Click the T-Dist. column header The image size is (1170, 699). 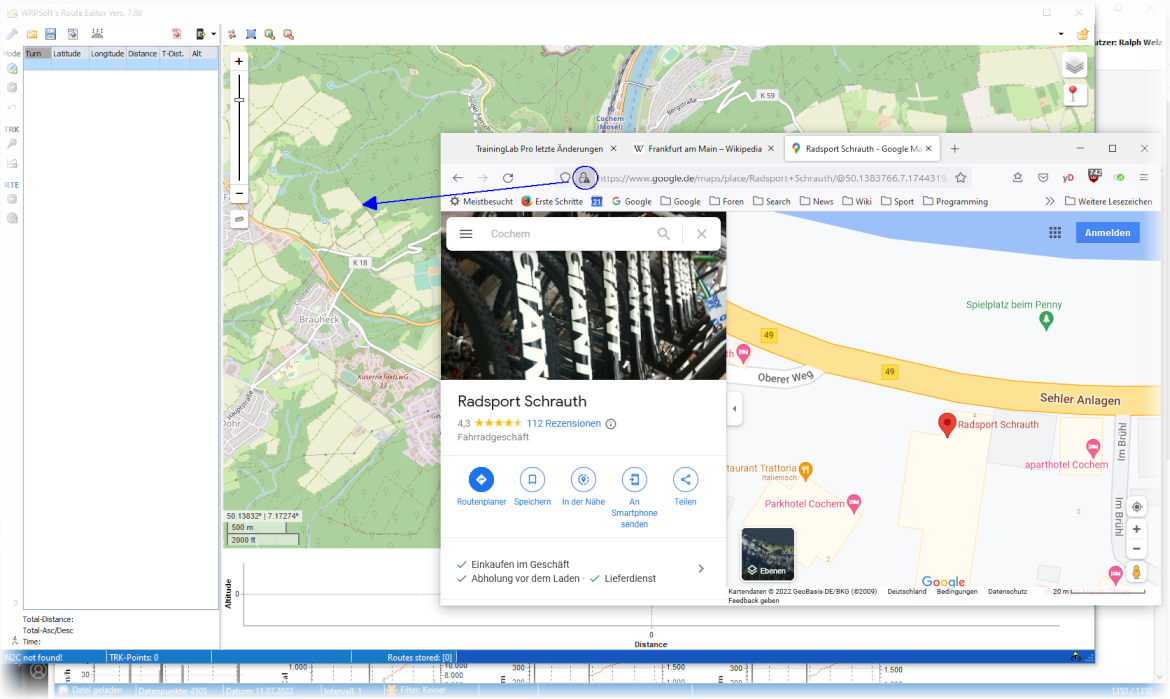pyautogui.click(x=174, y=54)
